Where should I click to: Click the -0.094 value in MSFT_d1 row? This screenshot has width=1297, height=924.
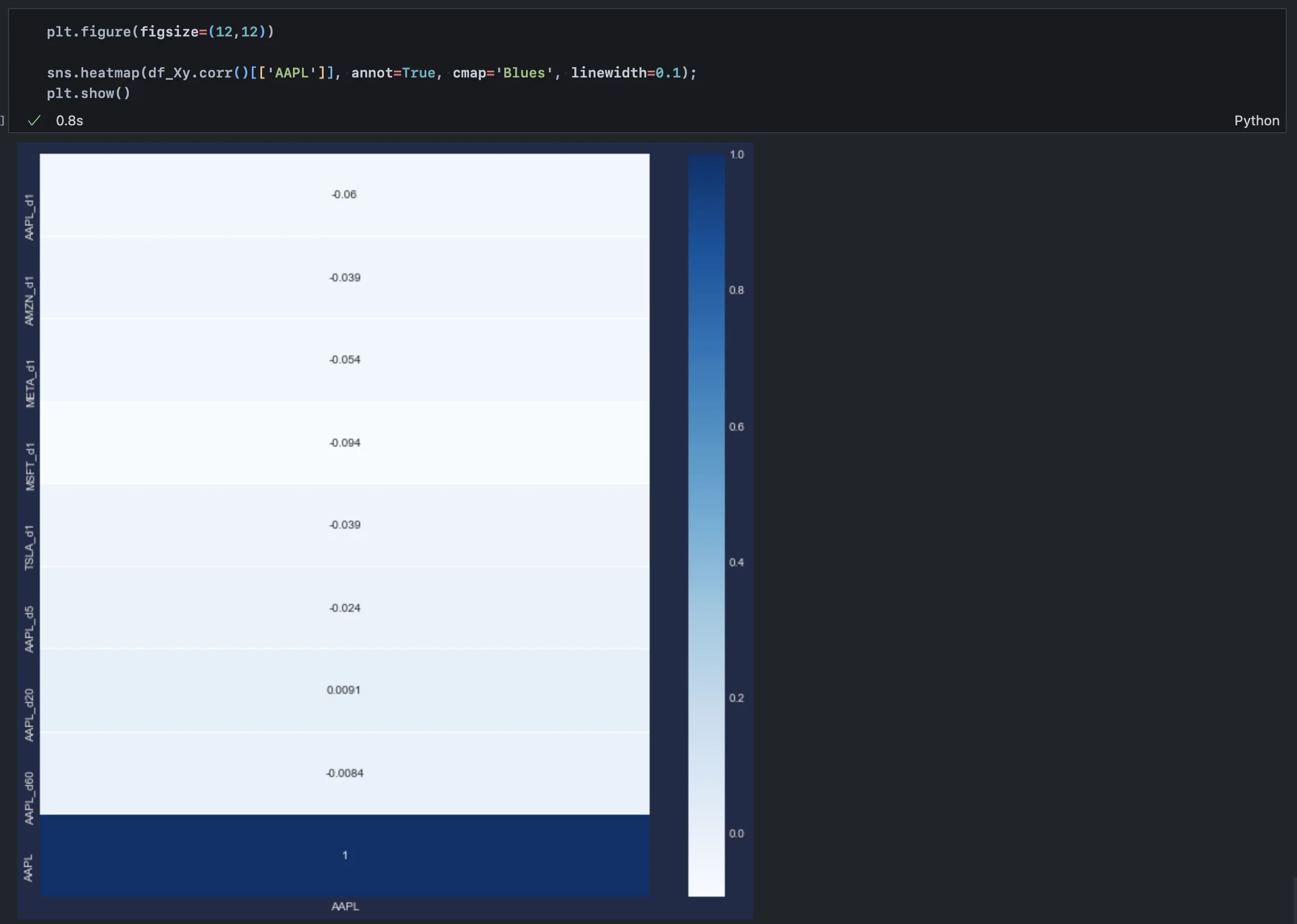344,443
